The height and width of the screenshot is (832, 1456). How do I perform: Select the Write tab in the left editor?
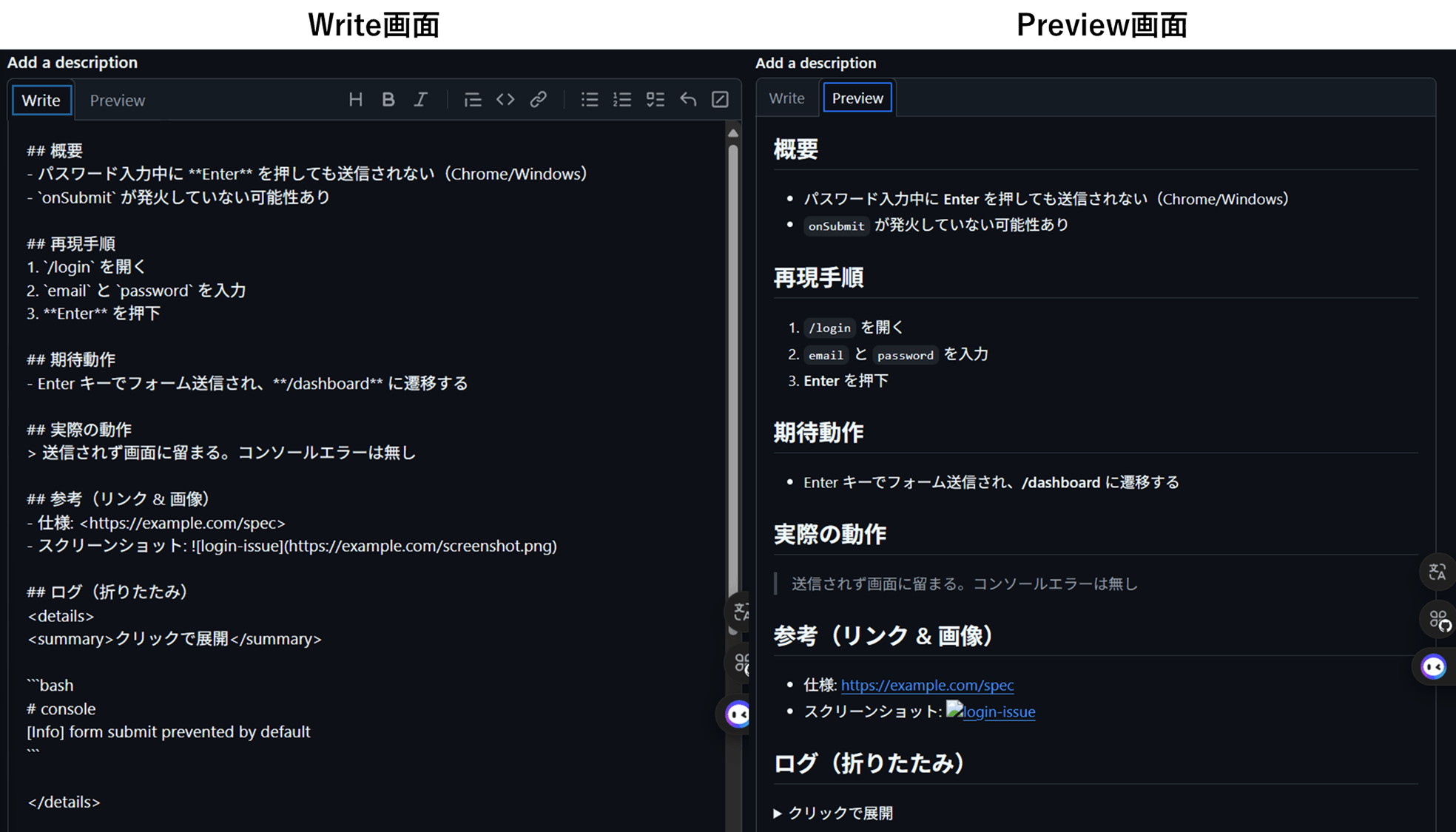[41, 101]
